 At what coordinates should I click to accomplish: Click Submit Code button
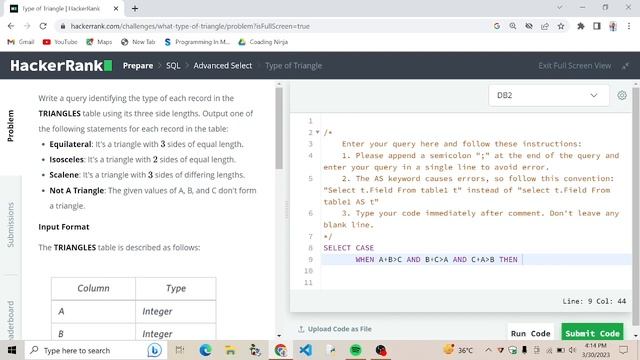[592, 333]
